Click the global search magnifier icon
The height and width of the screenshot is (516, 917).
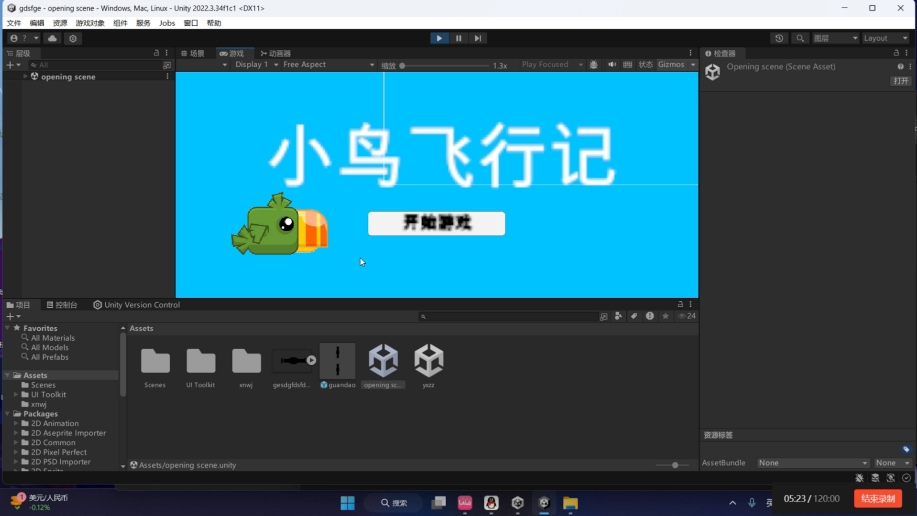point(800,38)
